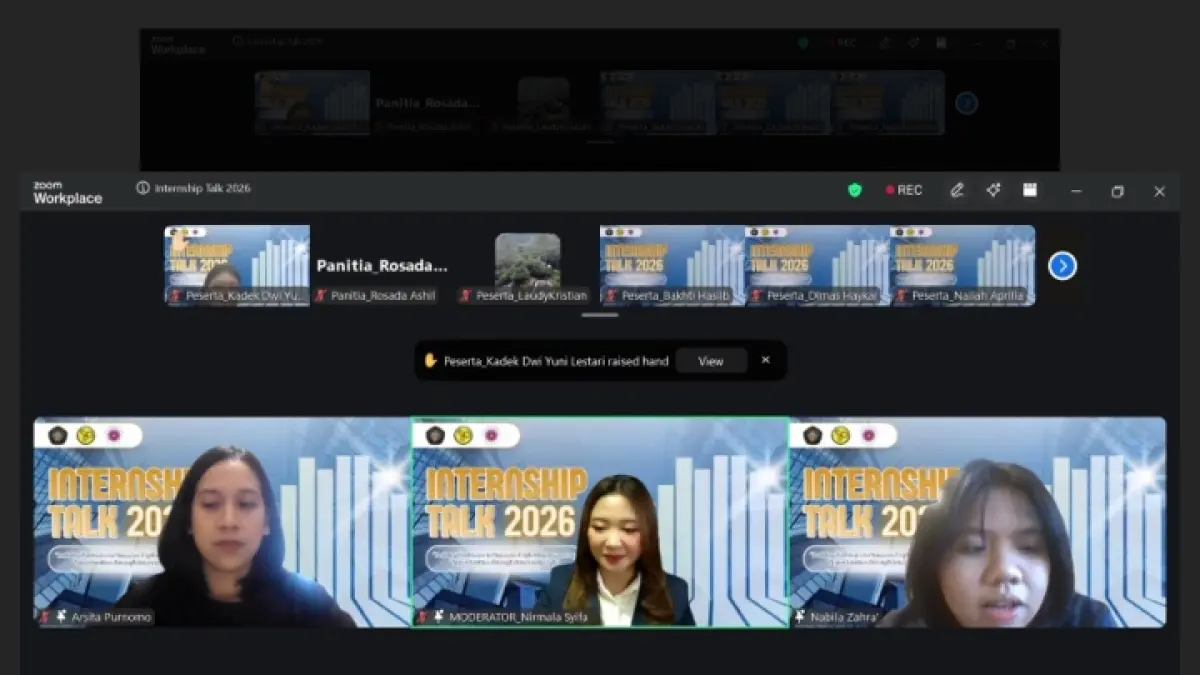Click the meeting title Internship Talk 2026

[x=203, y=188]
